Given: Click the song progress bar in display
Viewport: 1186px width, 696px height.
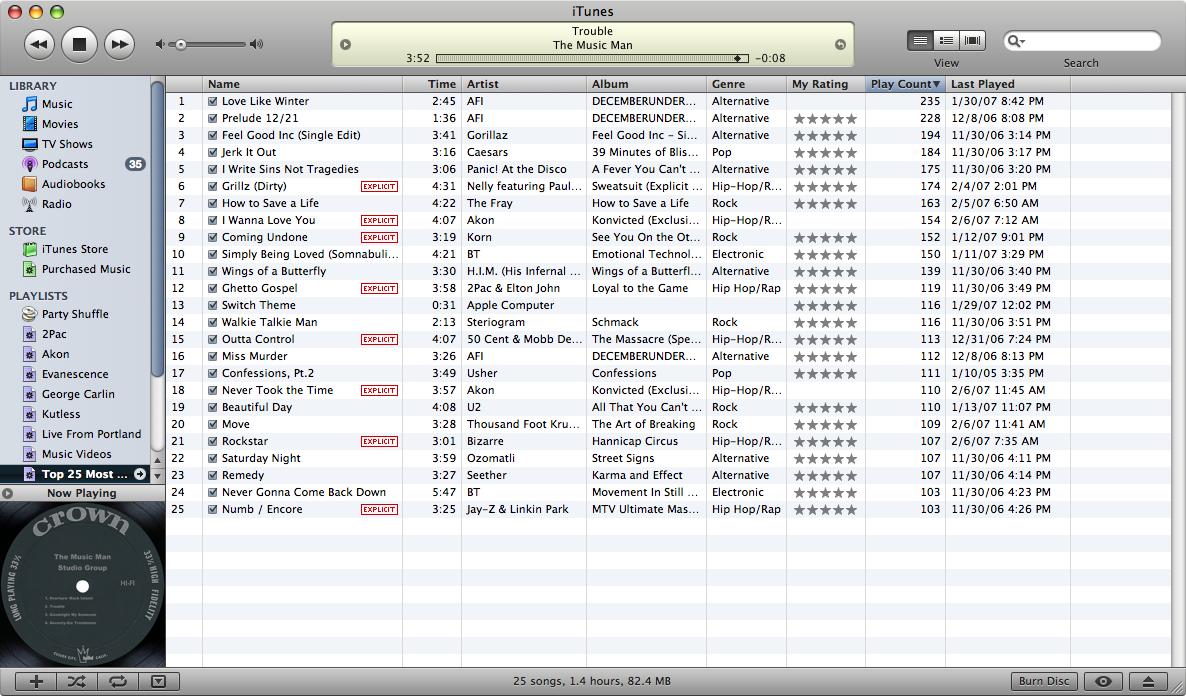Looking at the screenshot, I should pyautogui.click(x=592, y=58).
